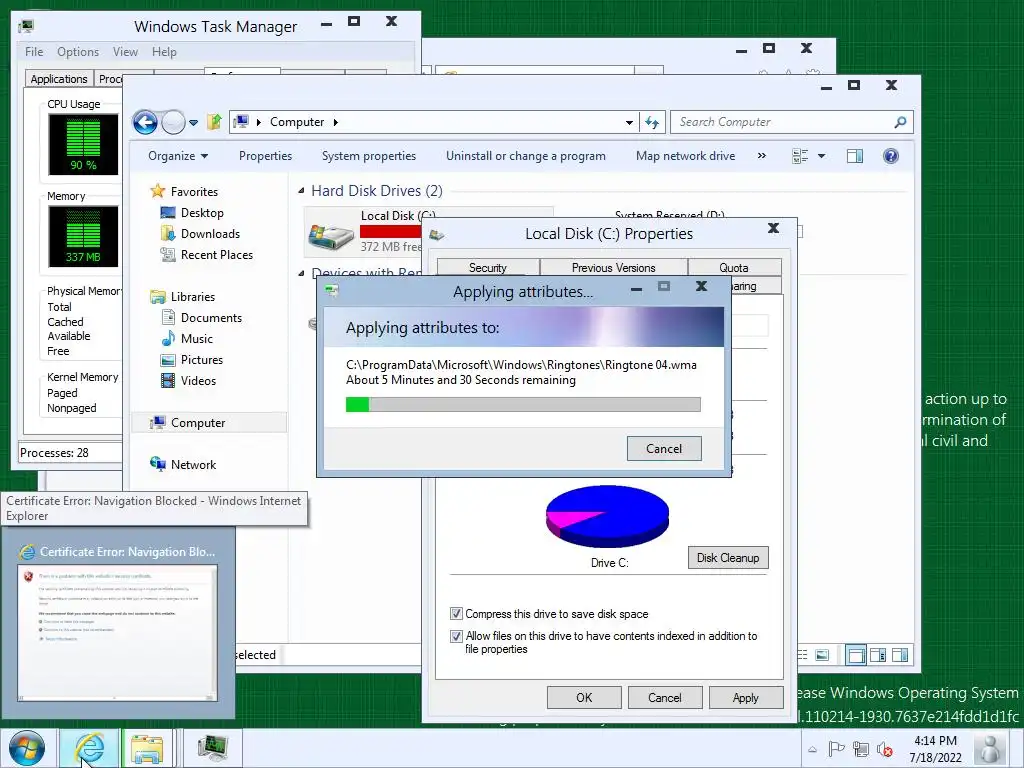Viewport: 1024px width, 768px height.
Task: Click the Start button orb
Action: pyautogui.click(x=27, y=748)
